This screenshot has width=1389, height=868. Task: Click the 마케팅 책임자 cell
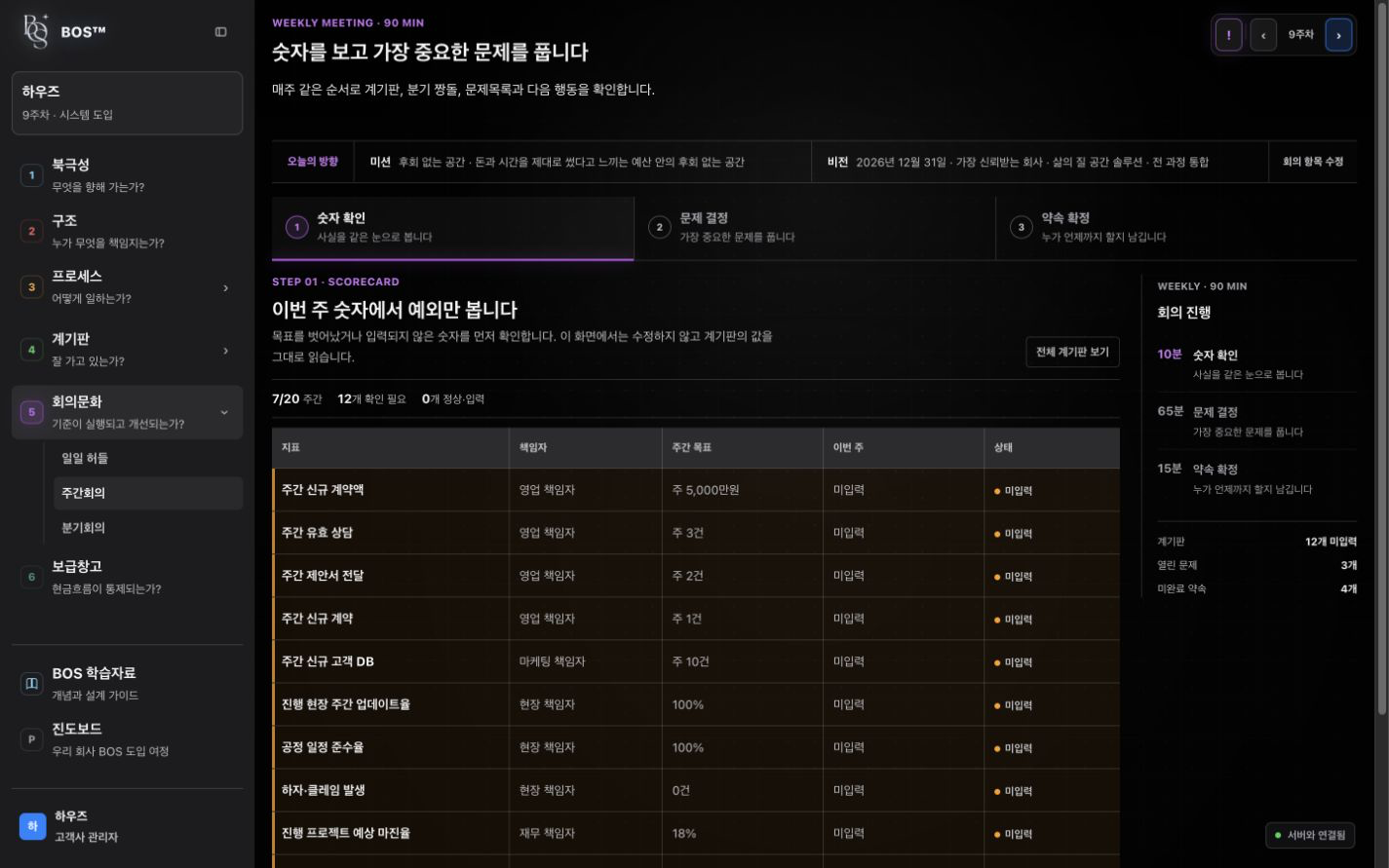pyautogui.click(x=585, y=661)
